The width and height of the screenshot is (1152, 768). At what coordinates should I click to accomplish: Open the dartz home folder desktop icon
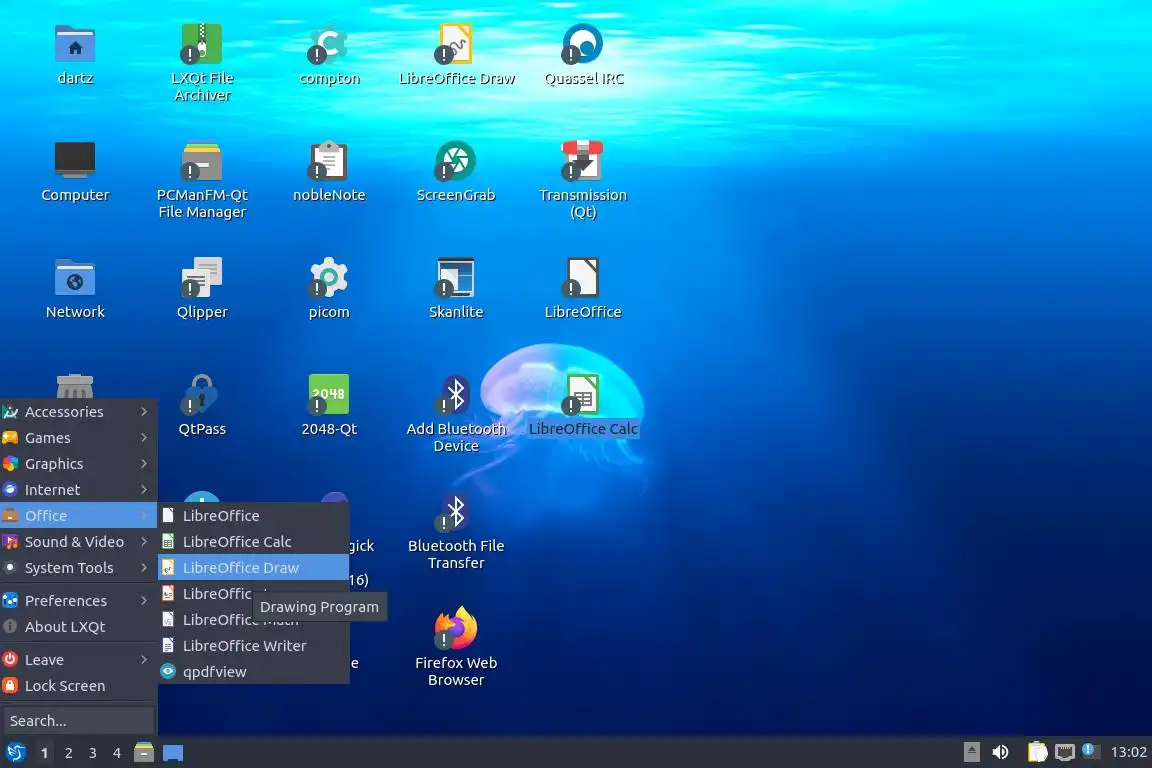tap(75, 44)
